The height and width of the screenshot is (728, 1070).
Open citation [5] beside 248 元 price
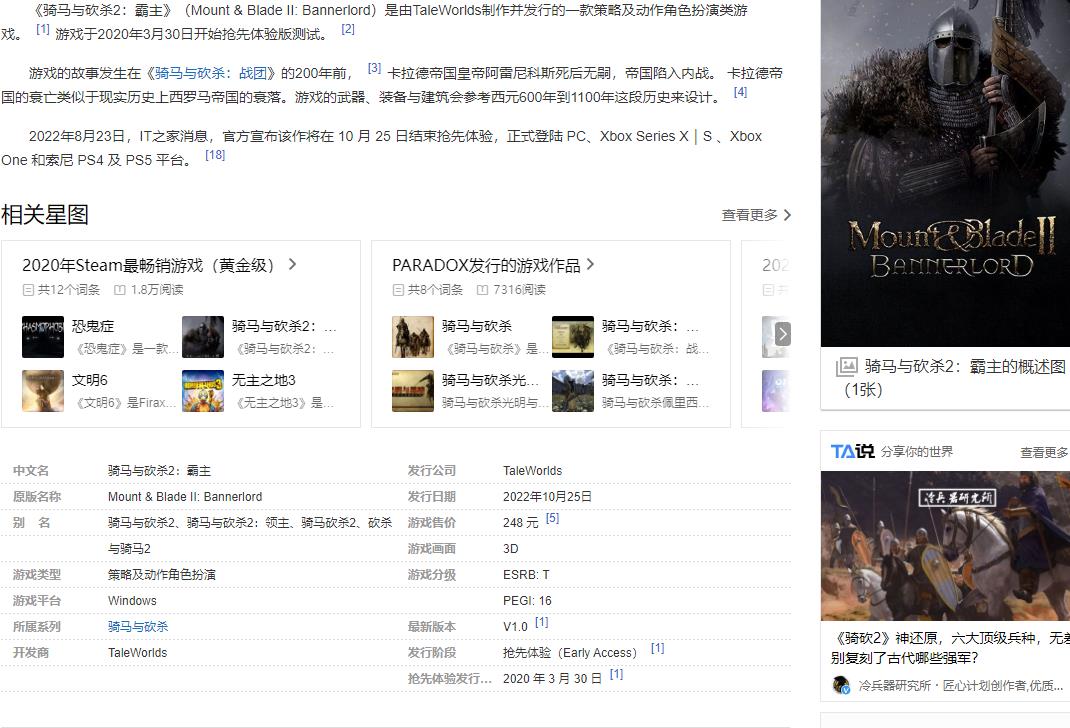click(553, 519)
